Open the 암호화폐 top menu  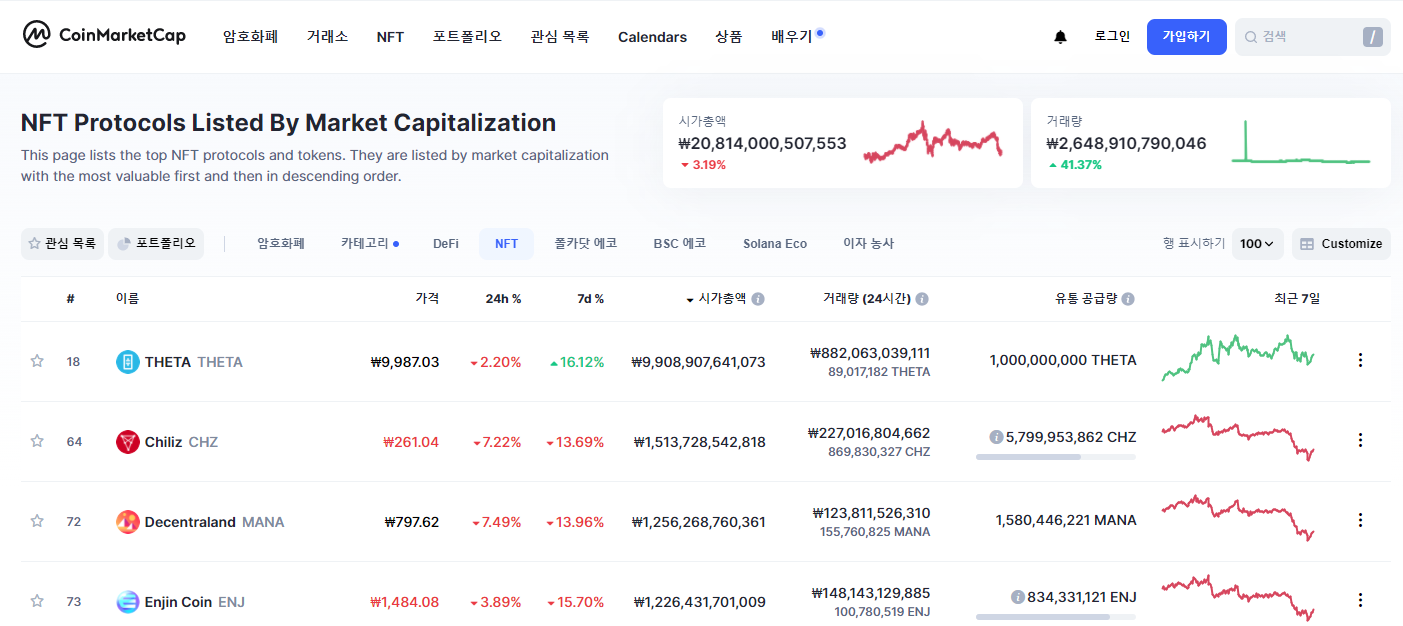pyautogui.click(x=250, y=37)
